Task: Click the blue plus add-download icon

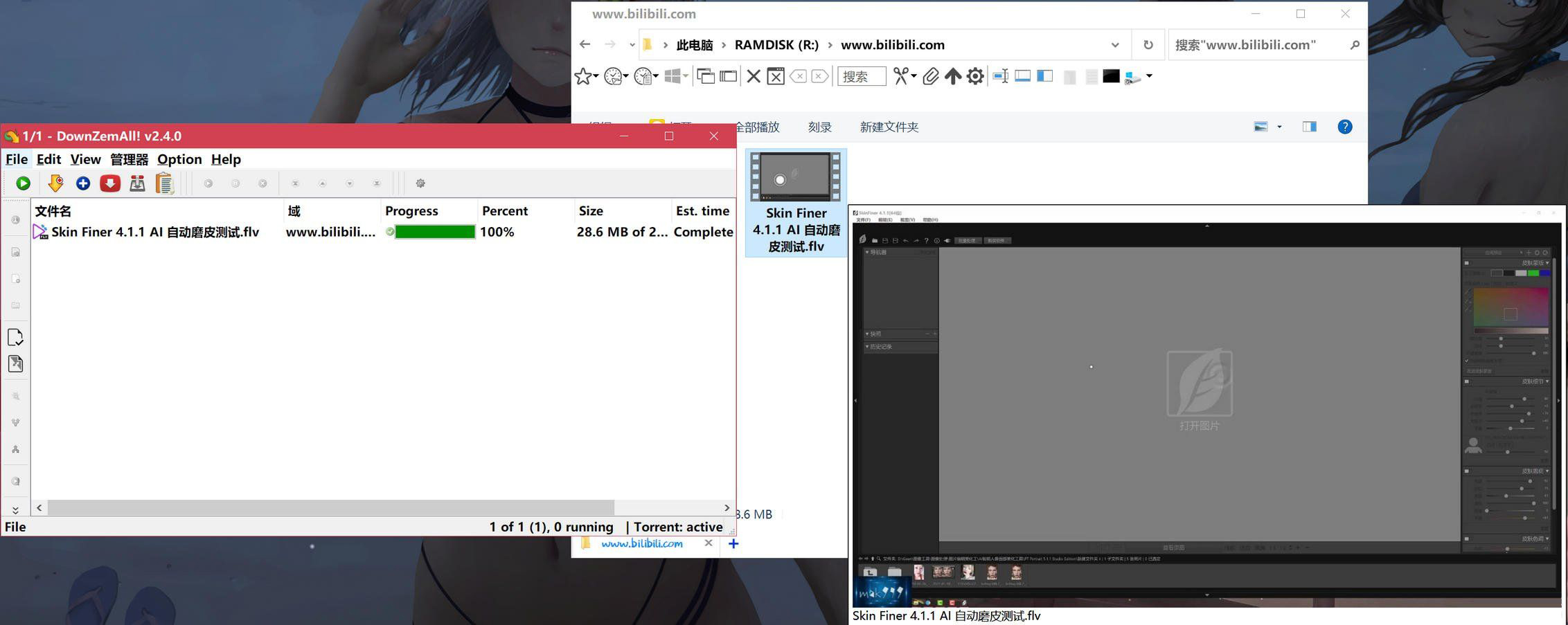Action: (x=83, y=183)
